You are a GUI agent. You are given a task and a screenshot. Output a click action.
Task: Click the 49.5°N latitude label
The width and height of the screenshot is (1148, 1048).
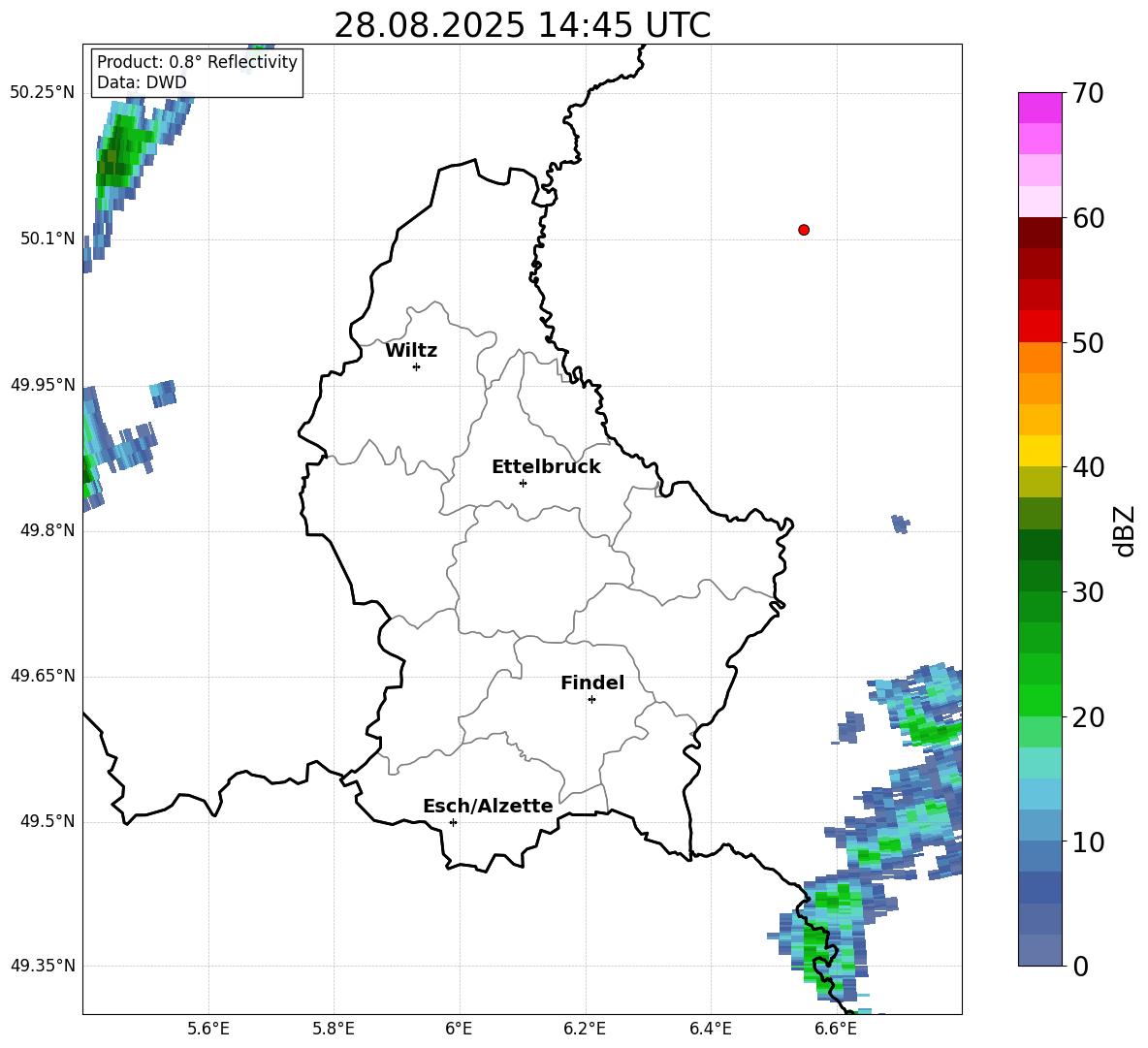pyautogui.click(x=48, y=821)
